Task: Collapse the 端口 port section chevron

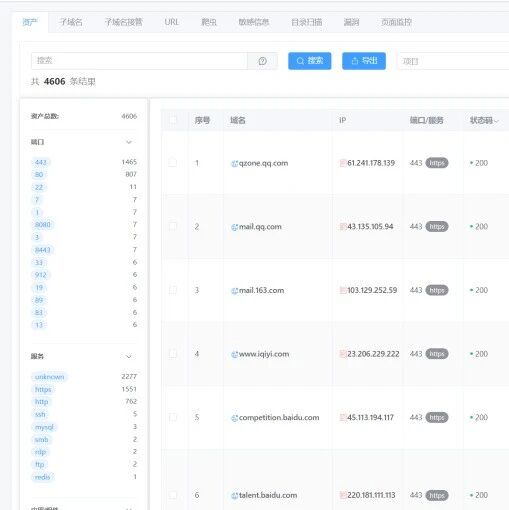Action: (x=129, y=142)
